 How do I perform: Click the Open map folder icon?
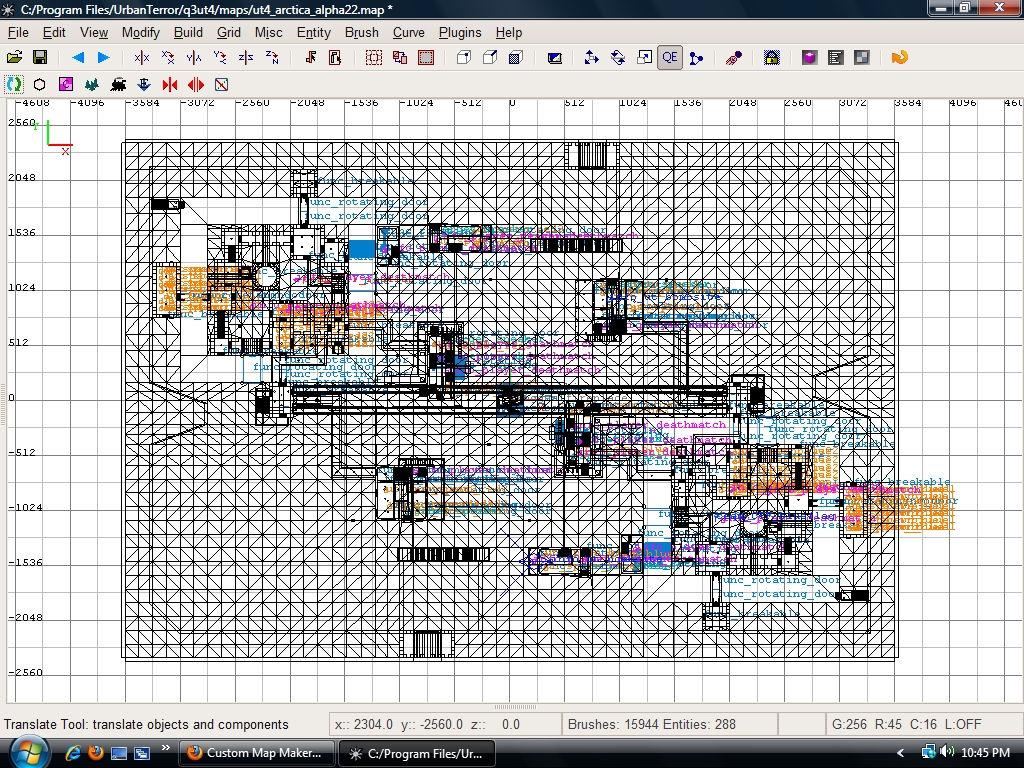(x=14, y=58)
